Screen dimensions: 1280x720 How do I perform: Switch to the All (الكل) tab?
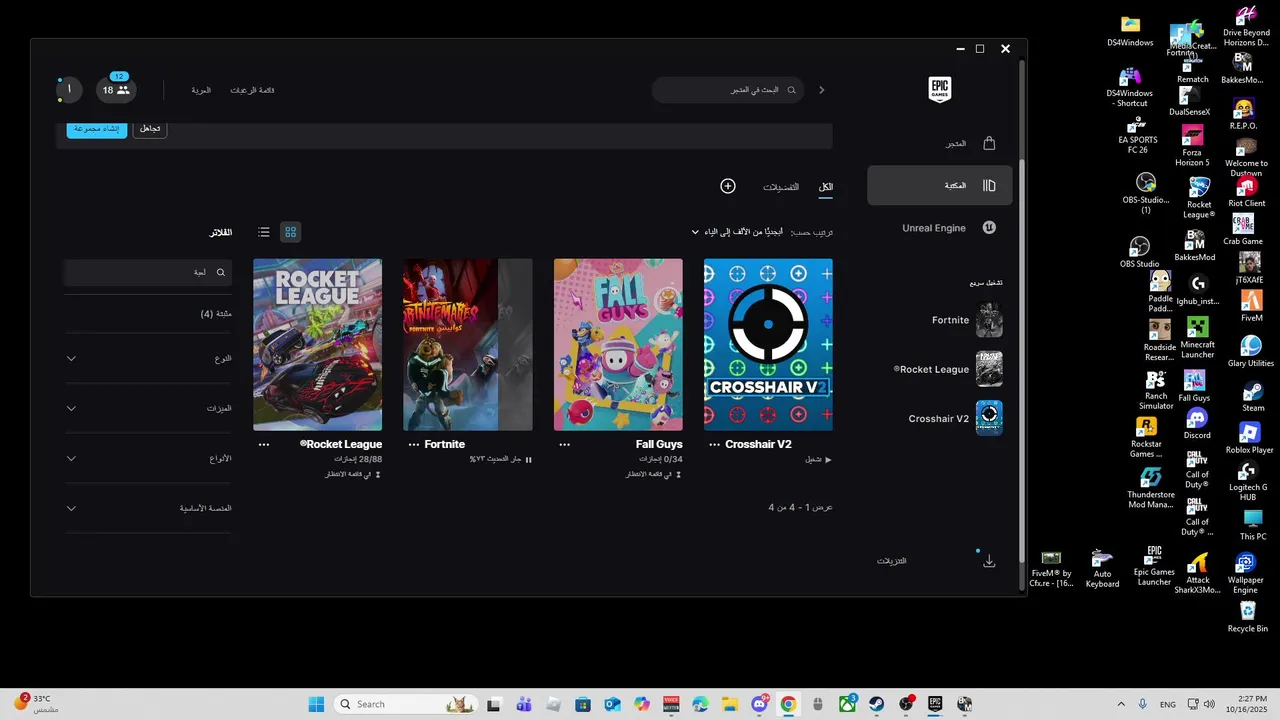(826, 187)
